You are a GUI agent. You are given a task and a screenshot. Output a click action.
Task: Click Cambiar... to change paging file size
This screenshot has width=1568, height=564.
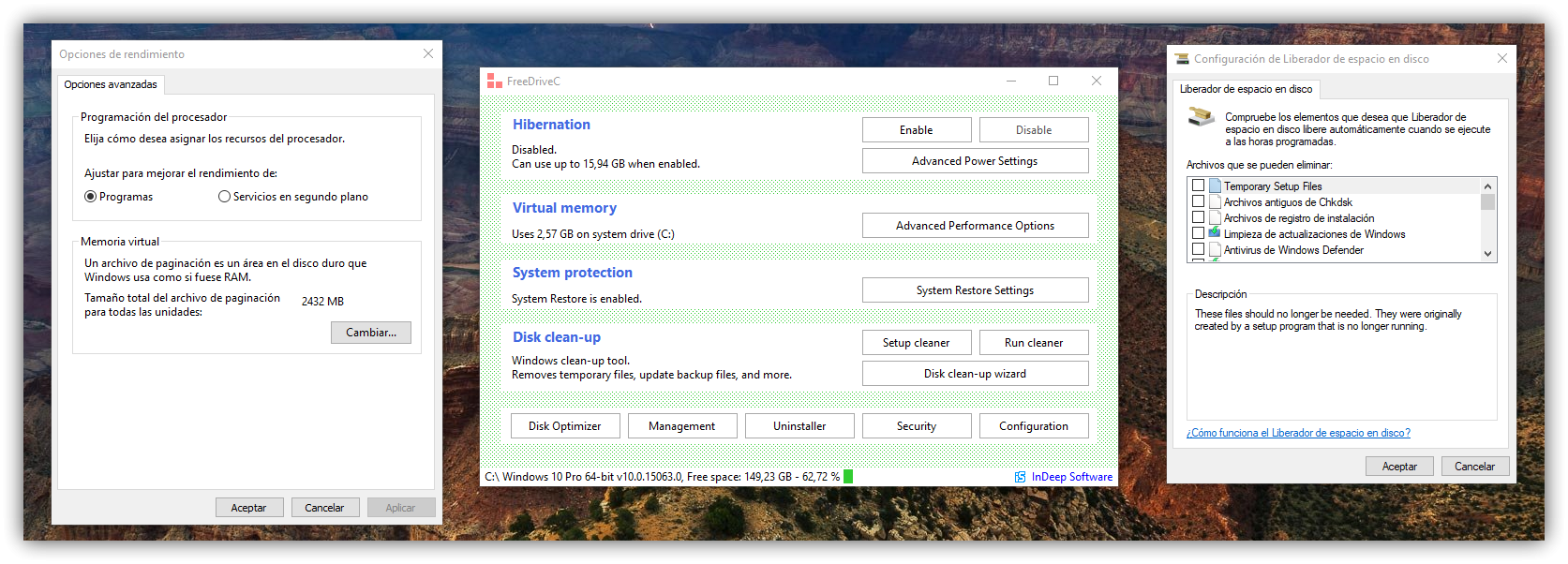(371, 333)
